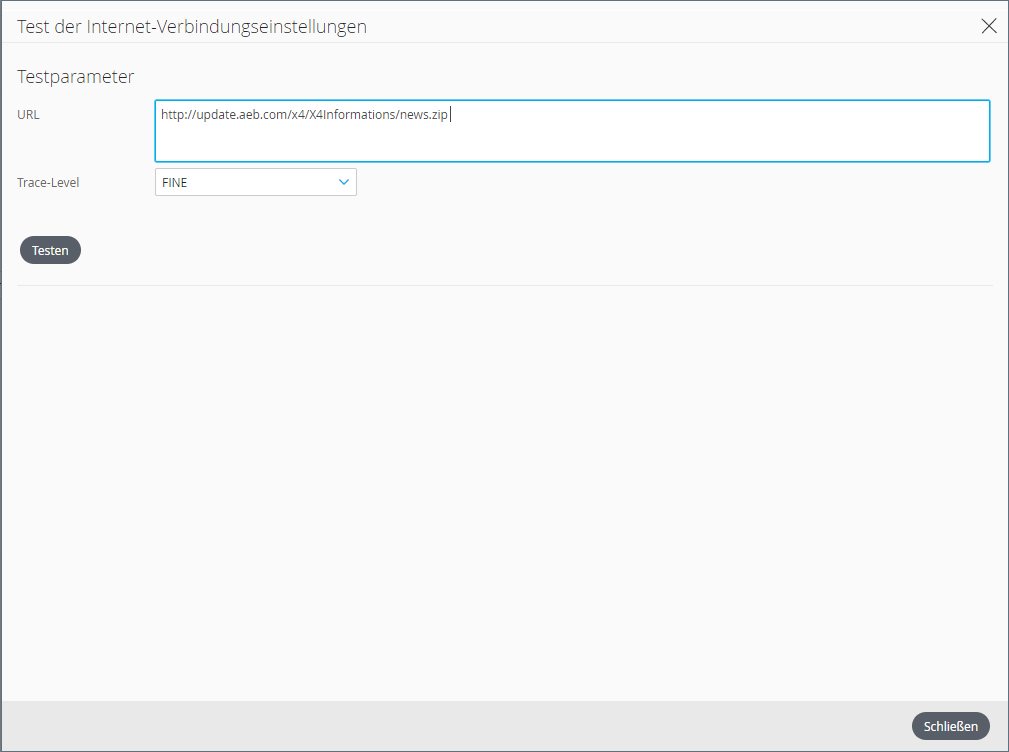Click the Trace-Level label
The image size is (1009, 752).
click(48, 183)
